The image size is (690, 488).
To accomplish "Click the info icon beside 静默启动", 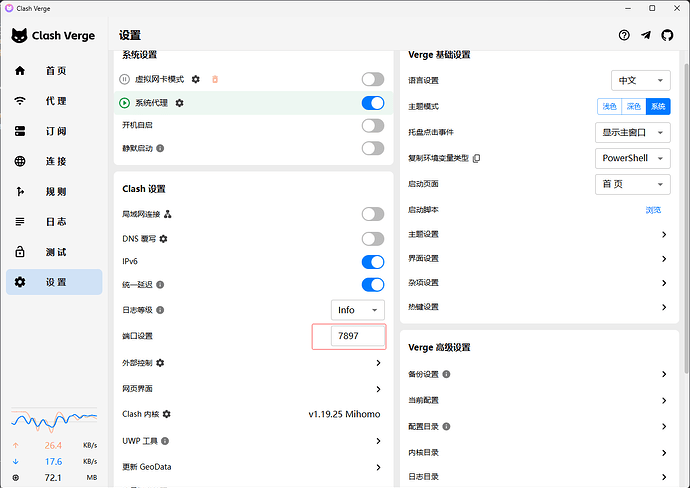I will point(160,148).
